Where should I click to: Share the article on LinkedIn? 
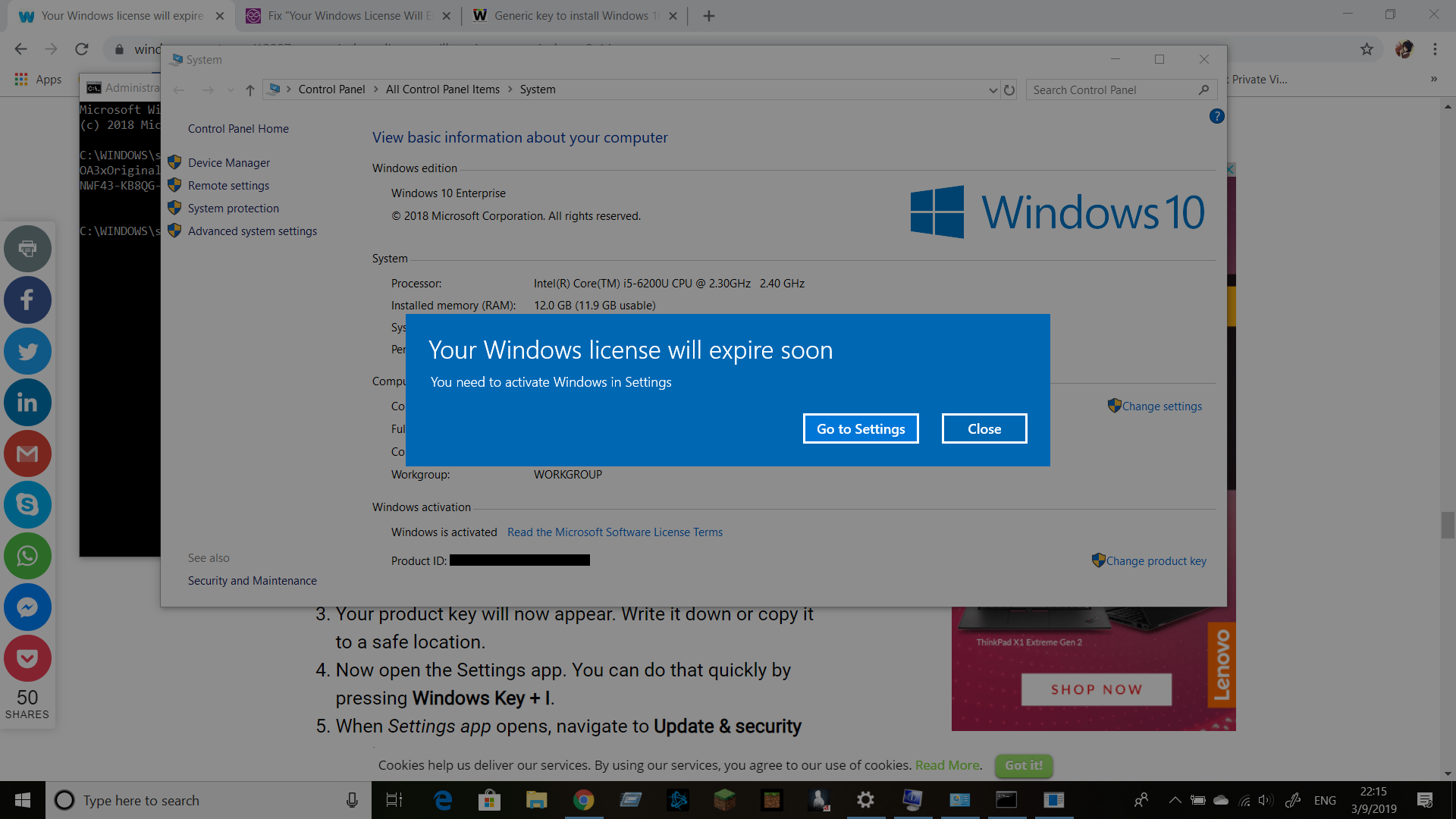[27, 402]
